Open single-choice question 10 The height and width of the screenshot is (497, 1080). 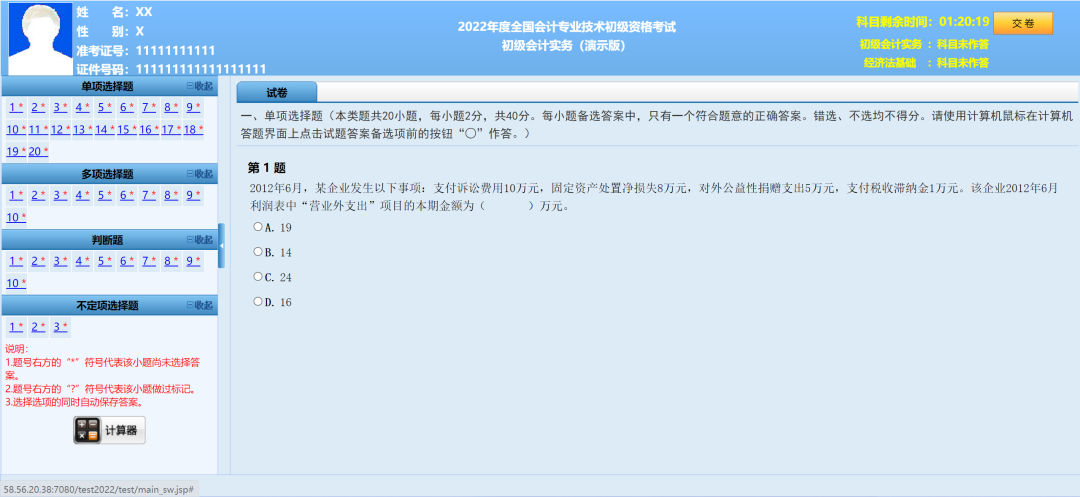pyautogui.click(x=17, y=129)
